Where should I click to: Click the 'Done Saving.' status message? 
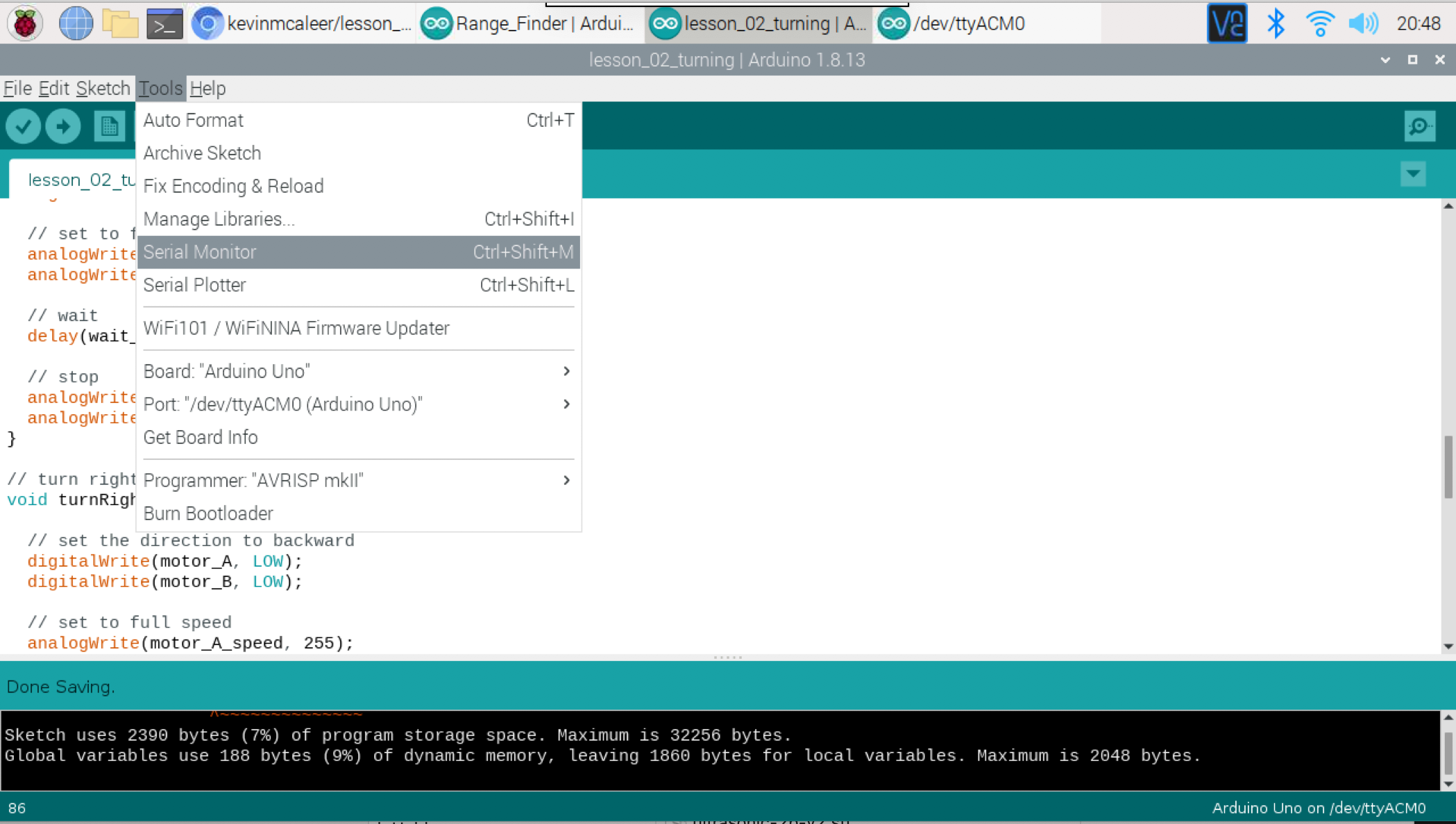[x=61, y=687]
